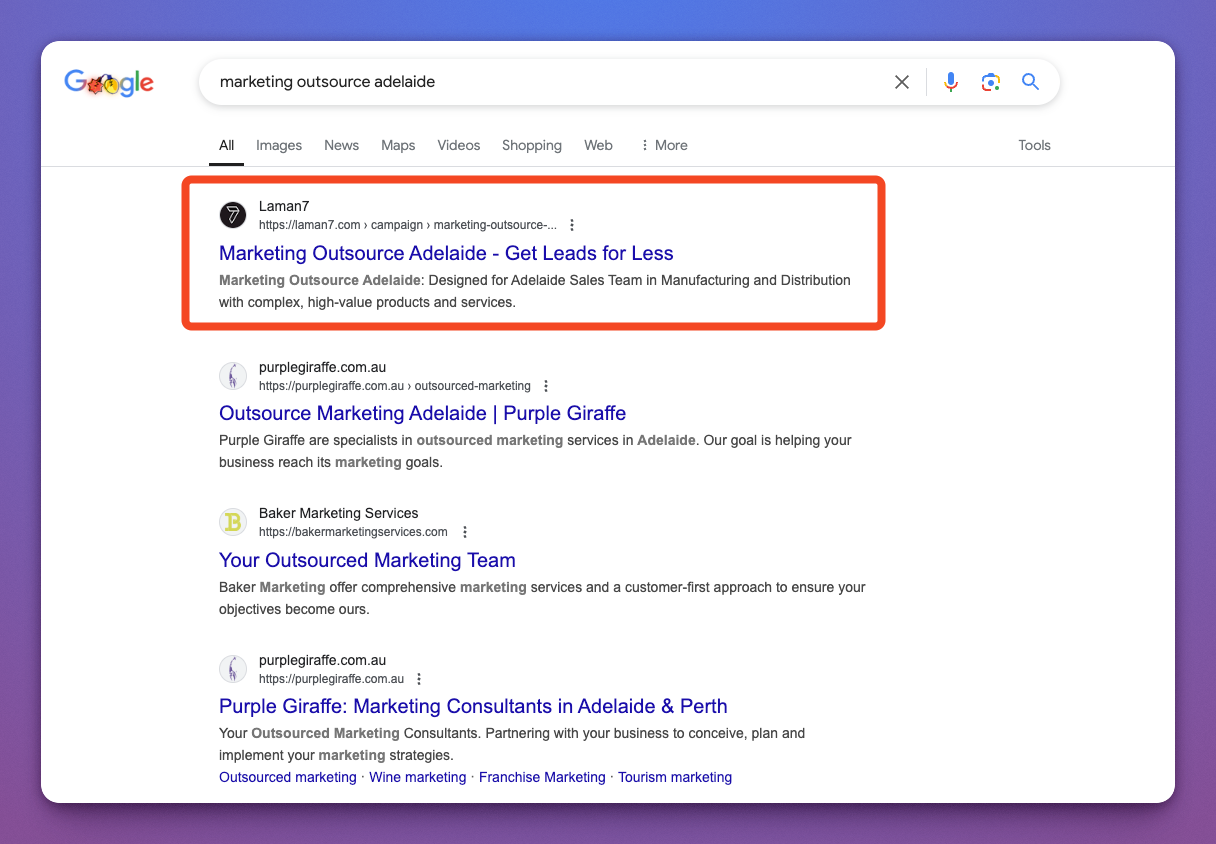Switch to the Maps tab

point(398,145)
